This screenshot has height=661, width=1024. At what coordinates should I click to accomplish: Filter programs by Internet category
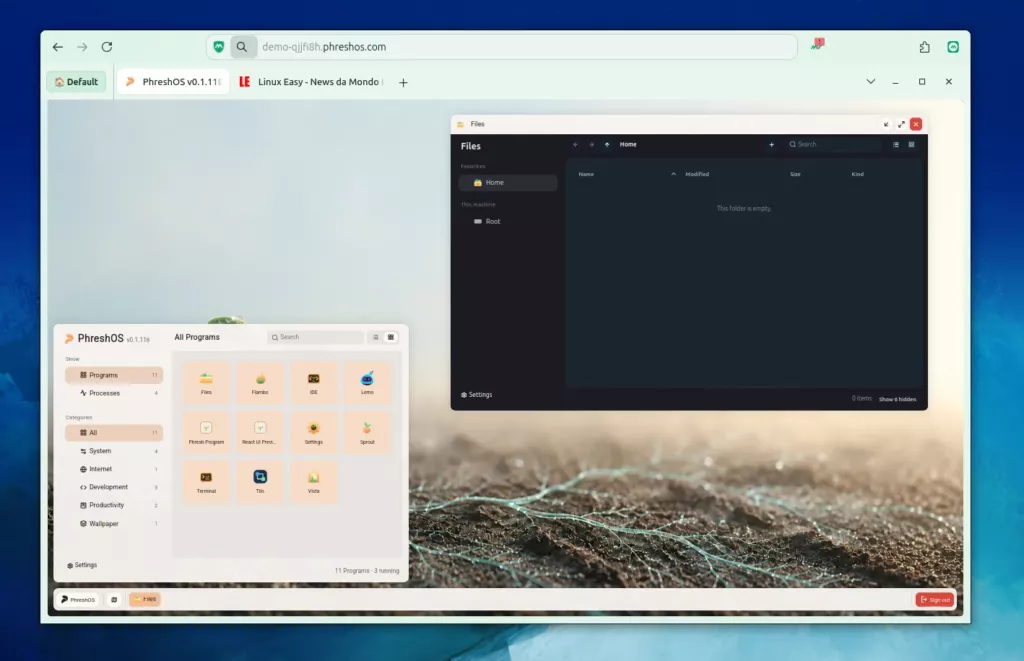point(114,469)
